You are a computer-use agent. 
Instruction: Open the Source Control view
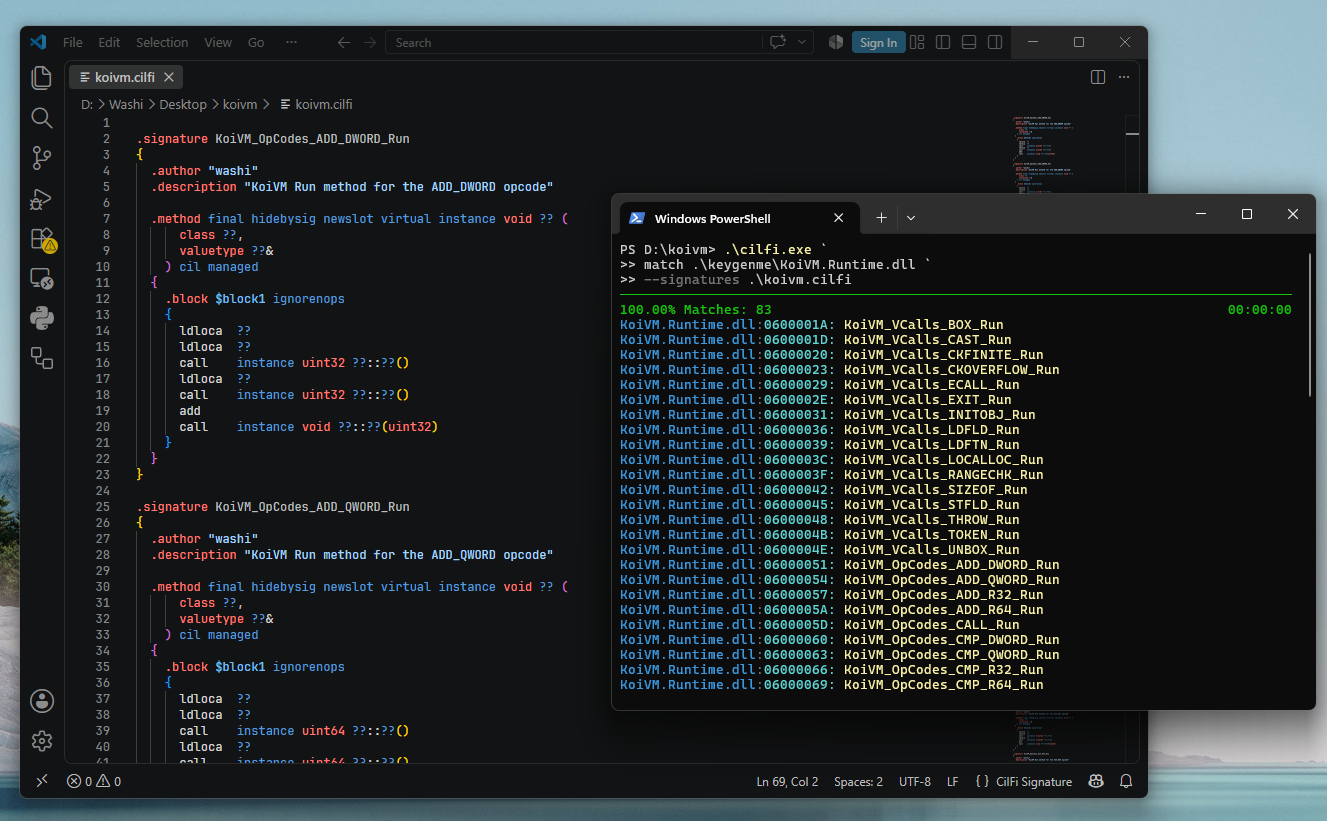pyautogui.click(x=42, y=158)
